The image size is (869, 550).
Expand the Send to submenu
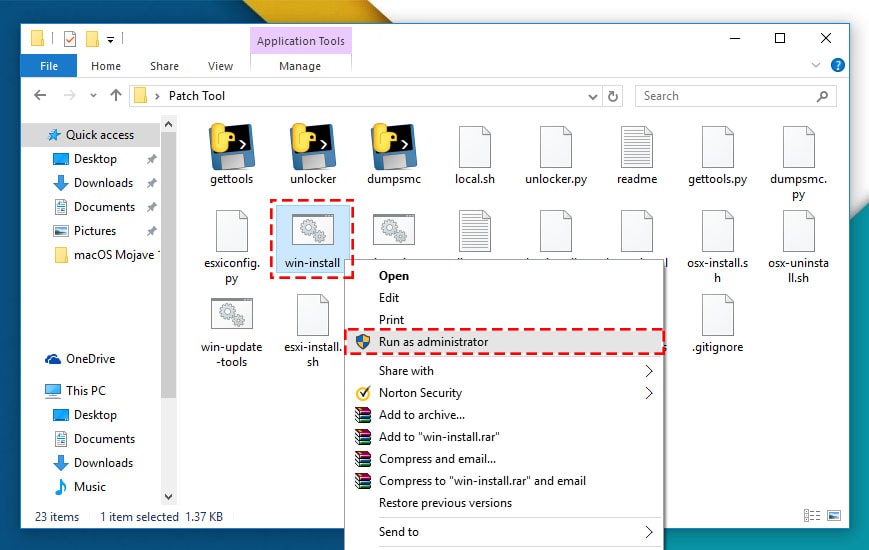(x=648, y=532)
